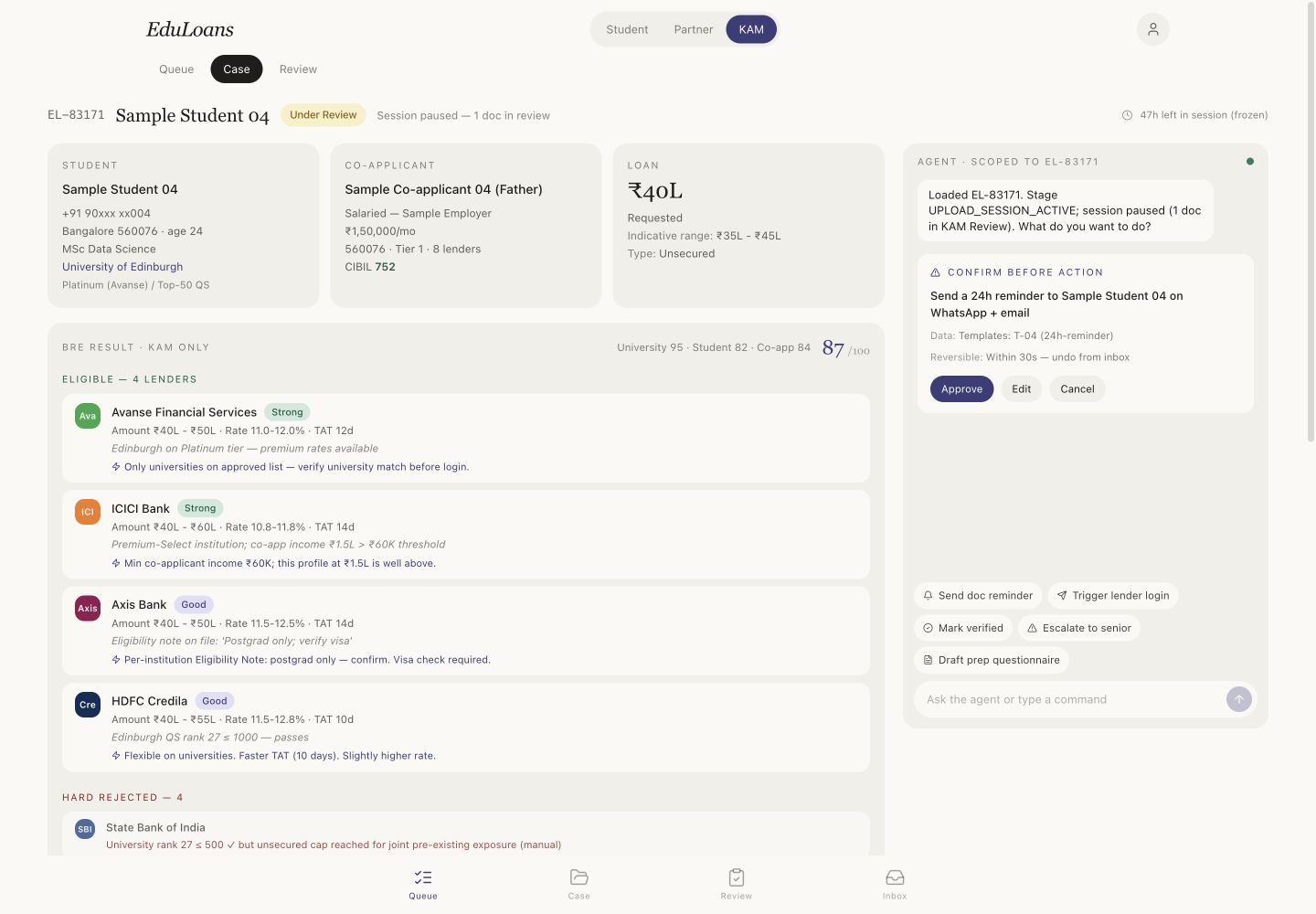Open Case from the bottom navigation bar
Screen dimensions: 1316x914
tap(579, 884)
